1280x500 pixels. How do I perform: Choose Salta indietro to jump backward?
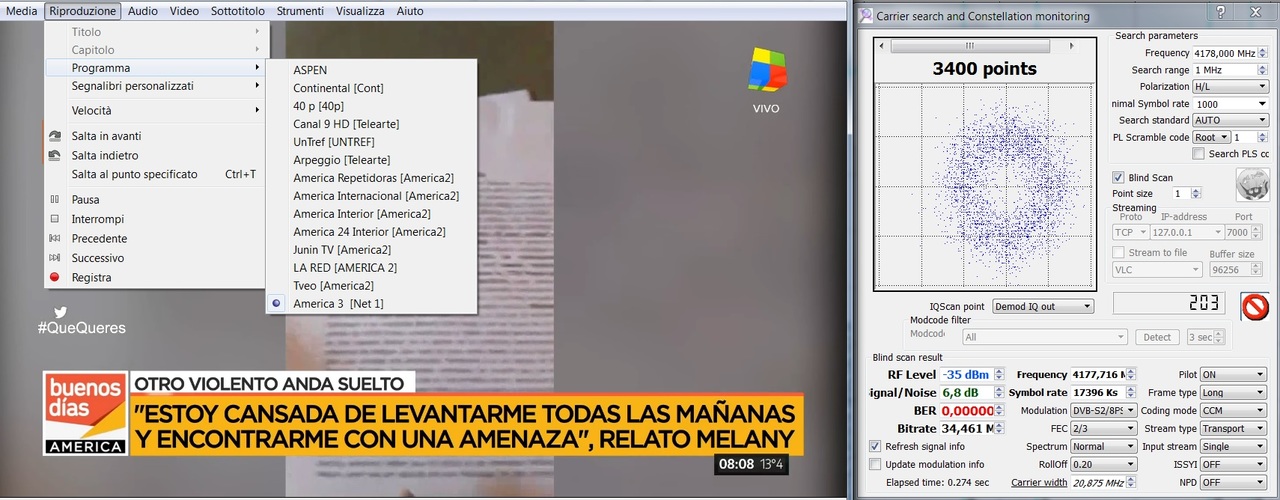pyautogui.click(x=105, y=155)
